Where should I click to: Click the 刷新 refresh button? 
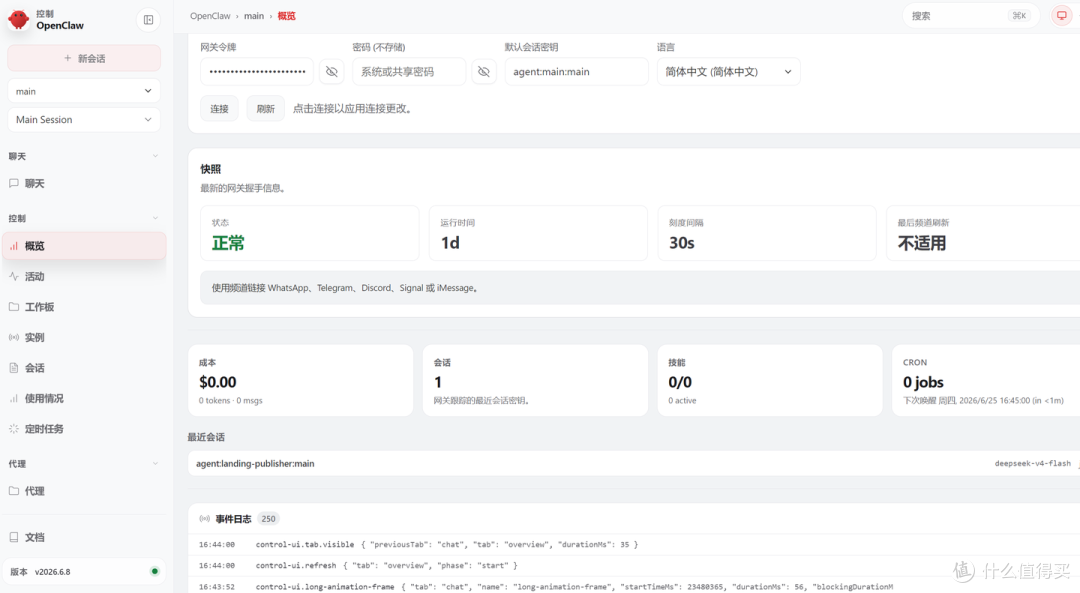[265, 109]
